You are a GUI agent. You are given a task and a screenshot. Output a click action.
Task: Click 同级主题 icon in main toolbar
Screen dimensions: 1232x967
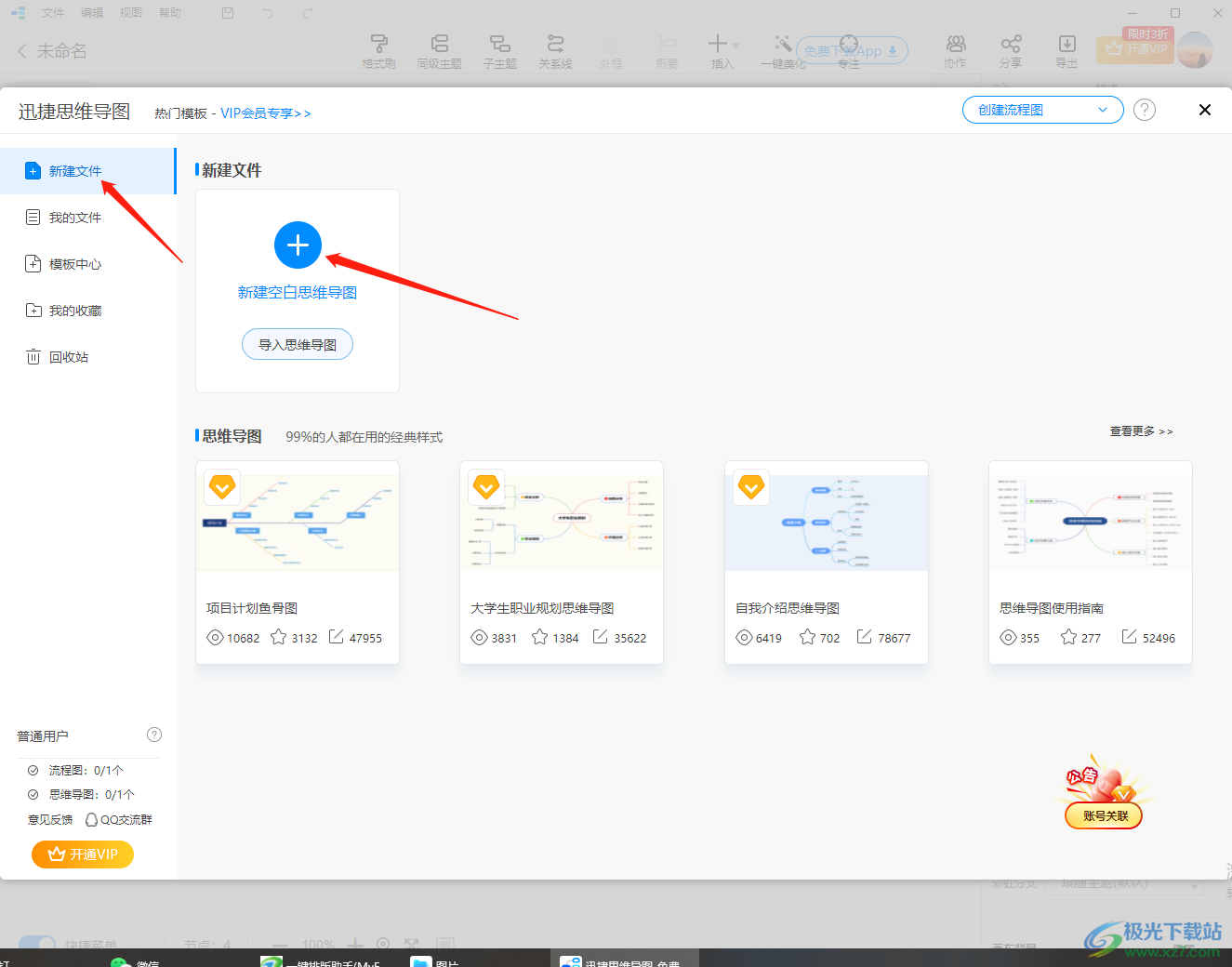439,51
